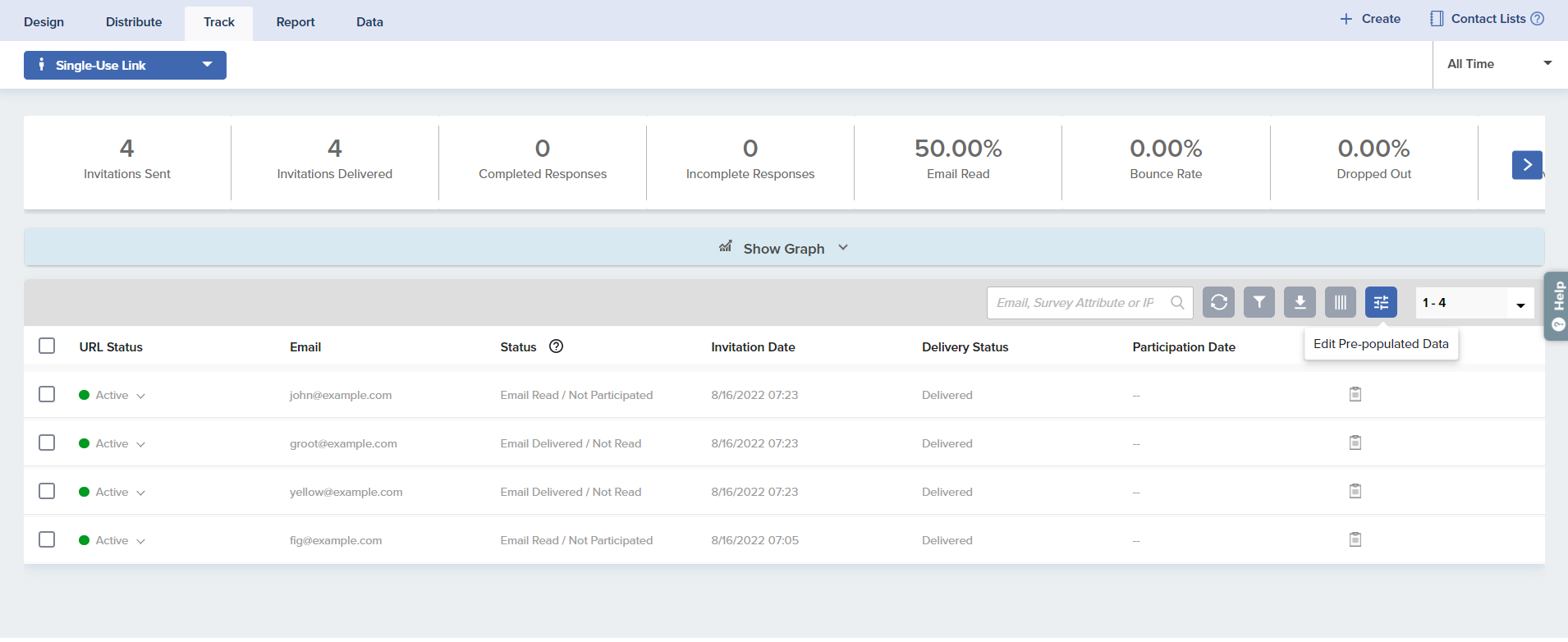Click the Show Graph bar

(784, 248)
